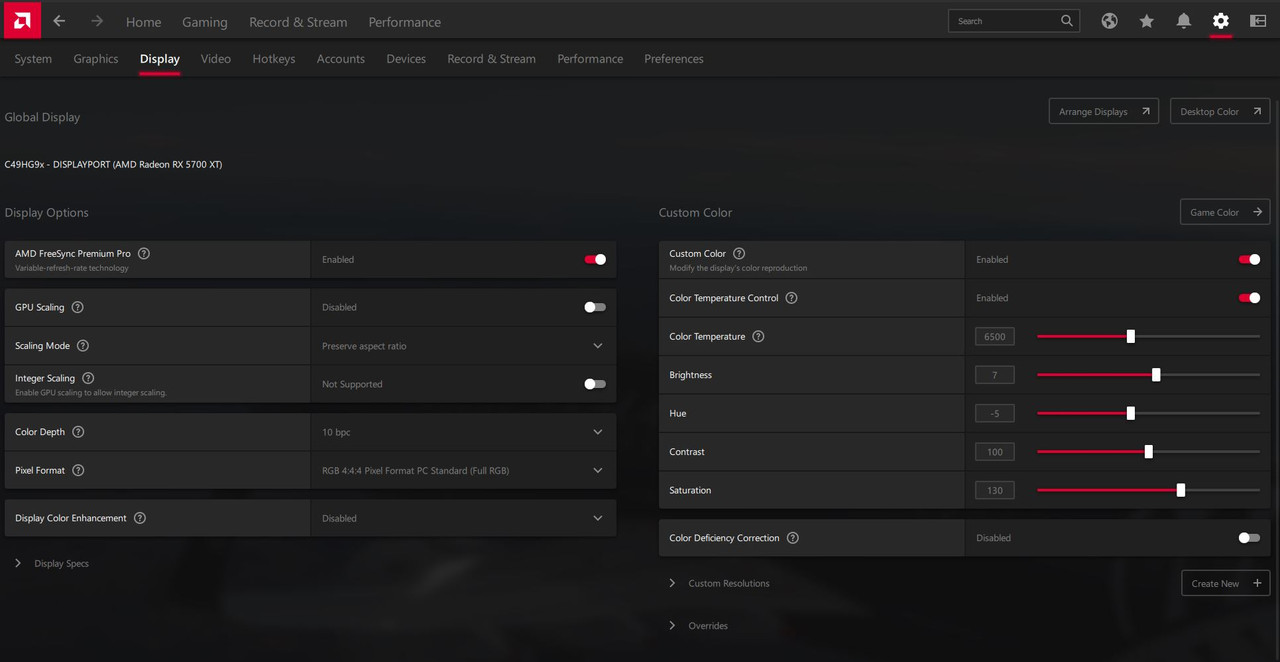Open Scaling Mode dropdown
The image size is (1280, 662).
[463, 346]
